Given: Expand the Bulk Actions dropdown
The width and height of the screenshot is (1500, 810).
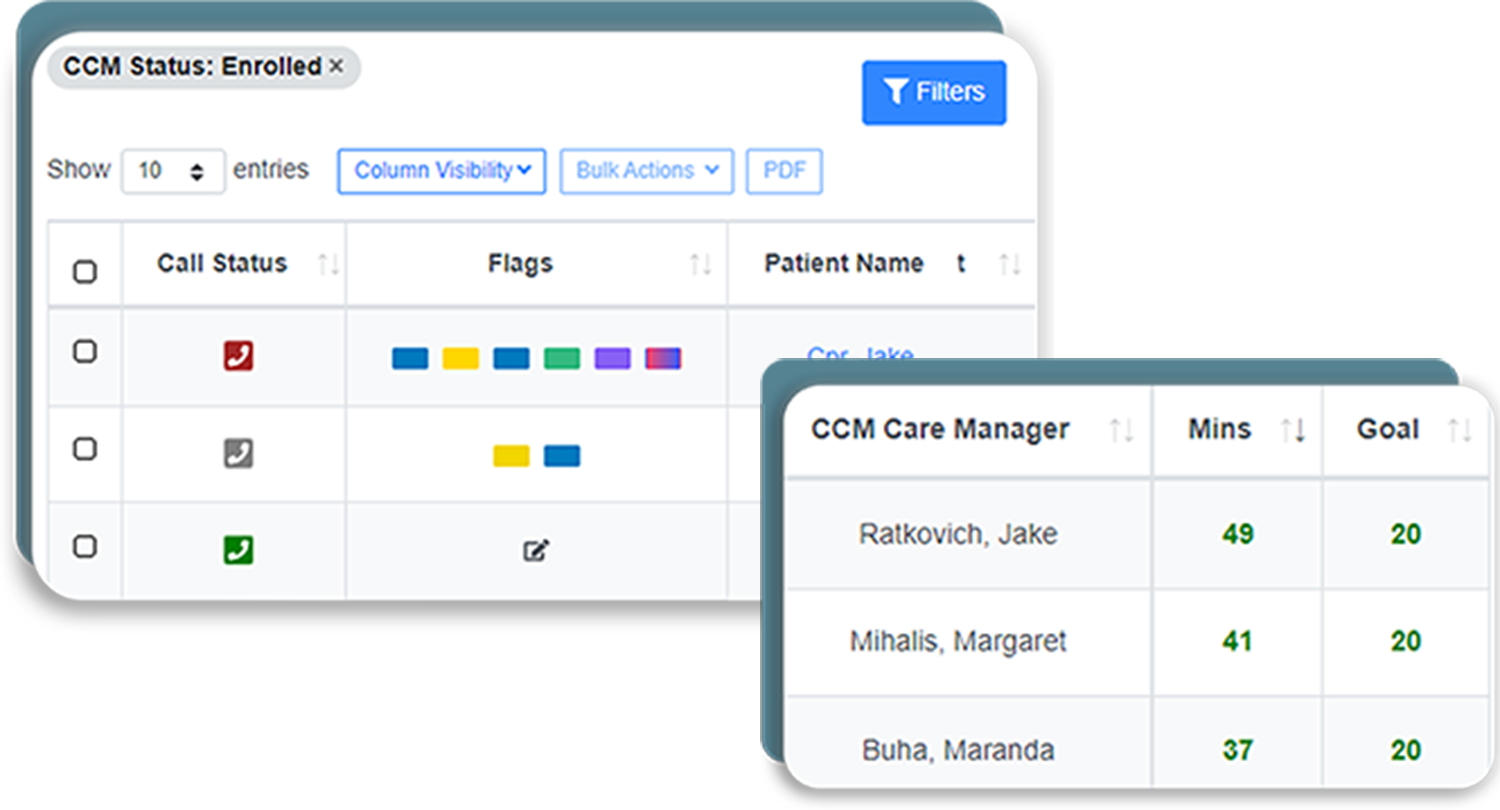Looking at the screenshot, I should pyautogui.click(x=646, y=171).
